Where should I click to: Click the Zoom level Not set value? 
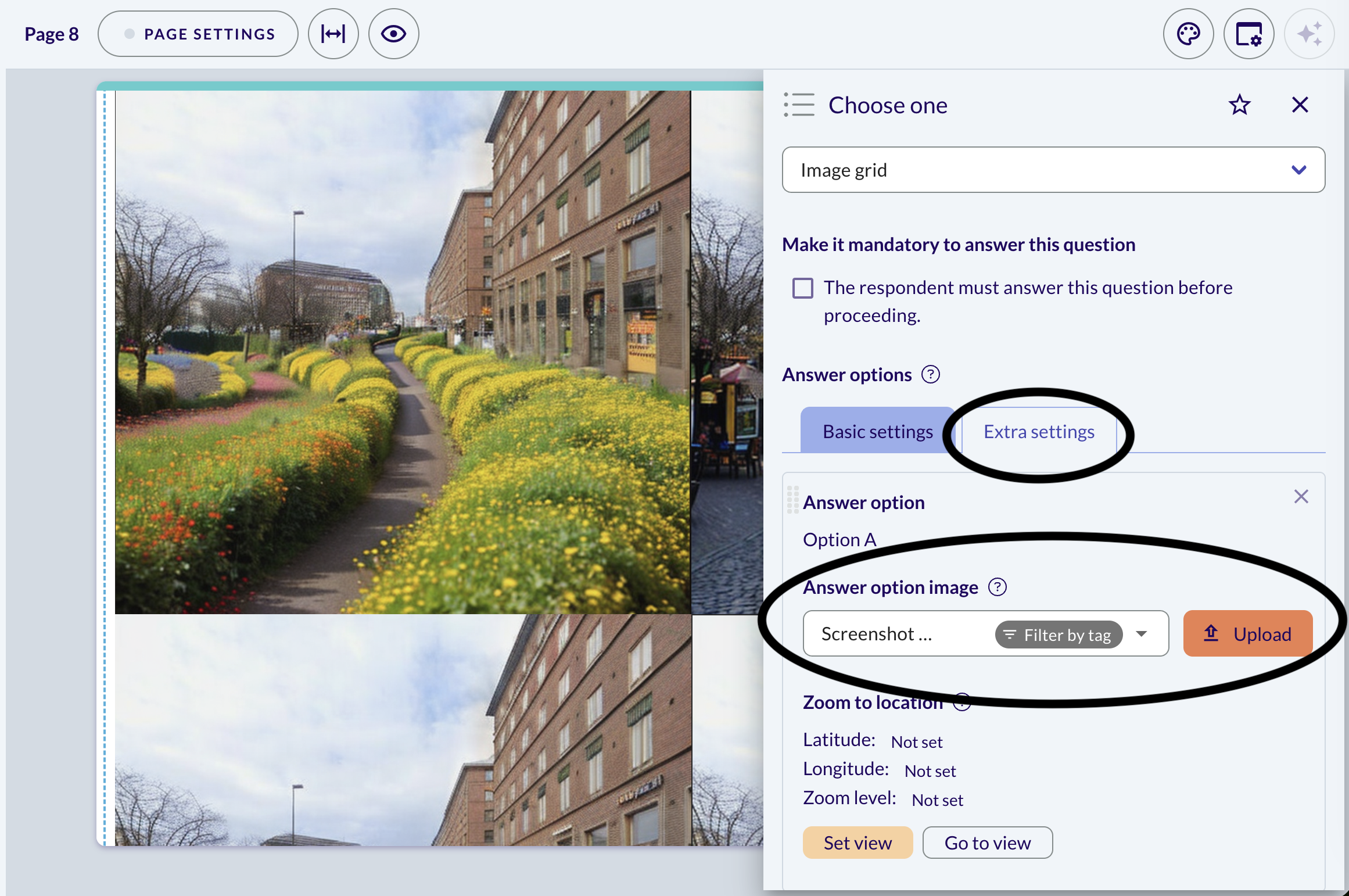937,800
